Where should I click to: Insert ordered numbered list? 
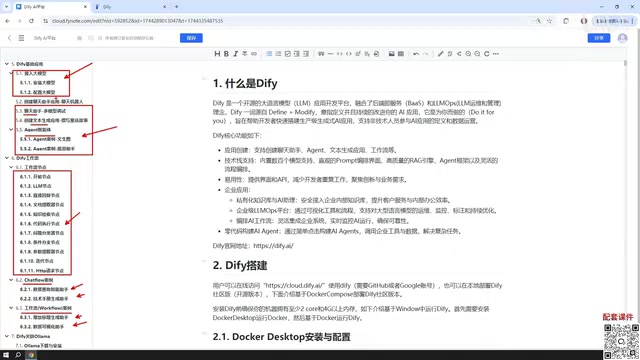278,54
